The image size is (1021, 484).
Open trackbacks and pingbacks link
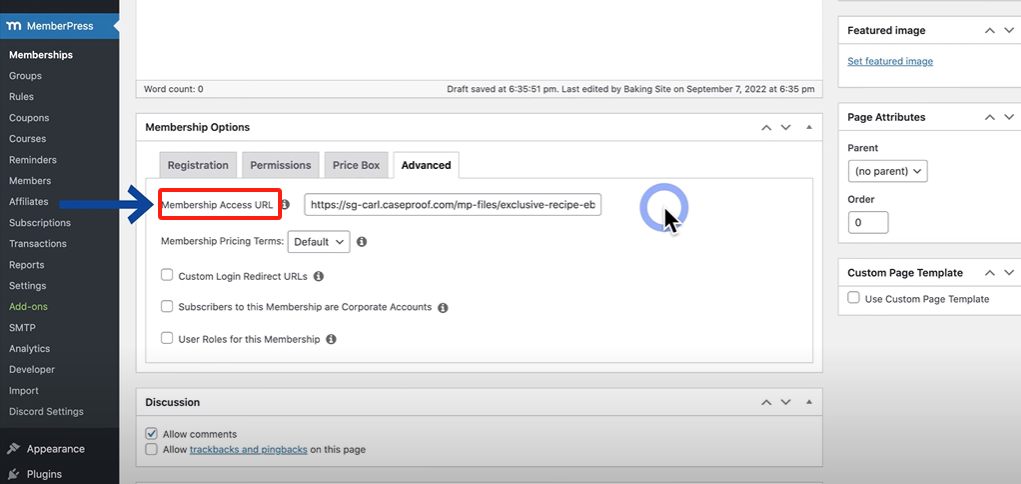coord(247,450)
